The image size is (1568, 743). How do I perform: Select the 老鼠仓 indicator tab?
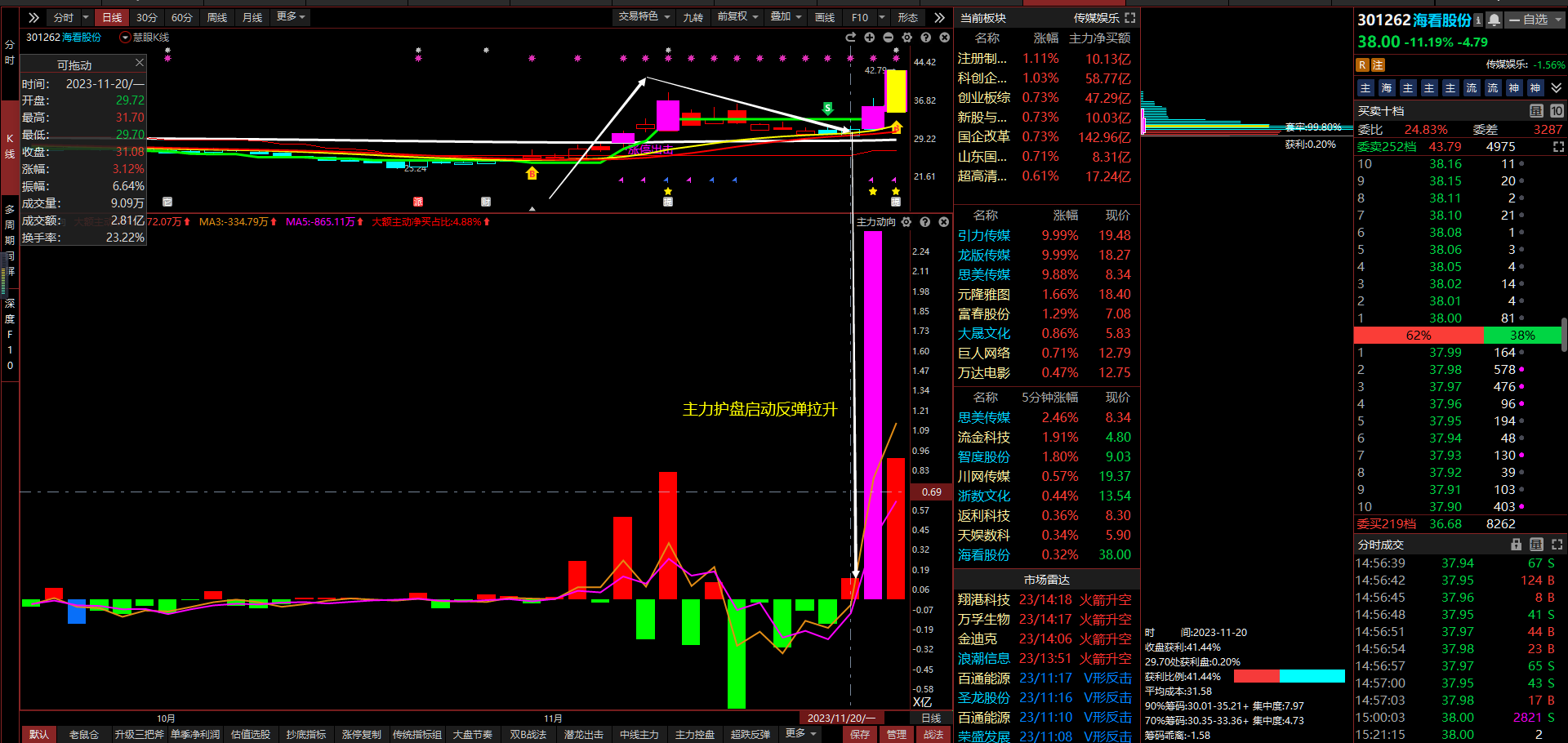coord(83,734)
